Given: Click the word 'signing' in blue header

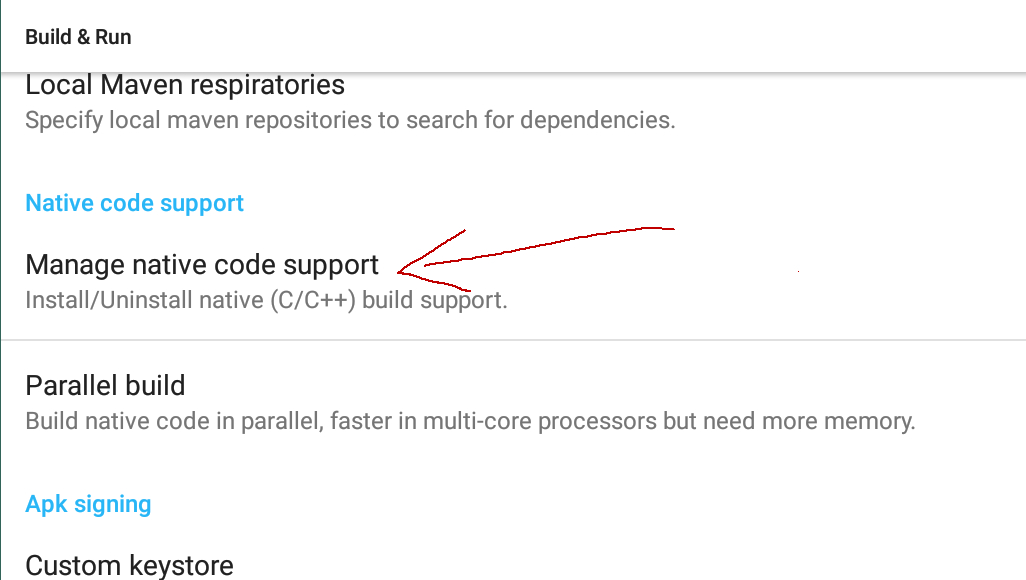Looking at the screenshot, I should pyautogui.click(x=113, y=505).
